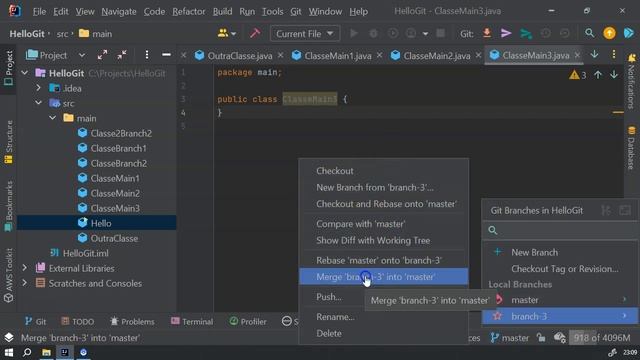Click the lock icon in status bar
The height and width of the screenshot is (360, 640).
click(x=541, y=338)
